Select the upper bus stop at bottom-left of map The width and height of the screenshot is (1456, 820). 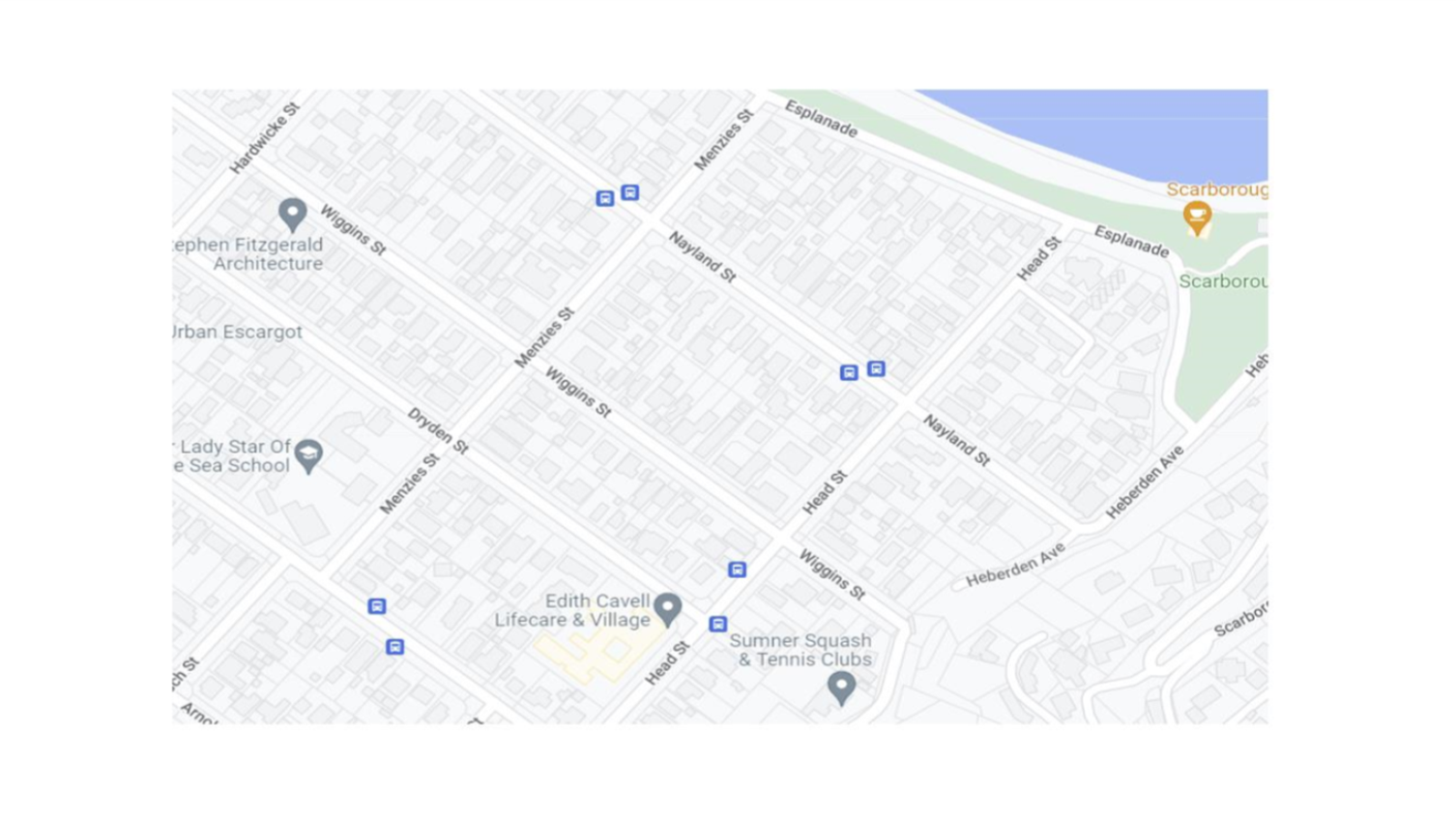[377, 606]
